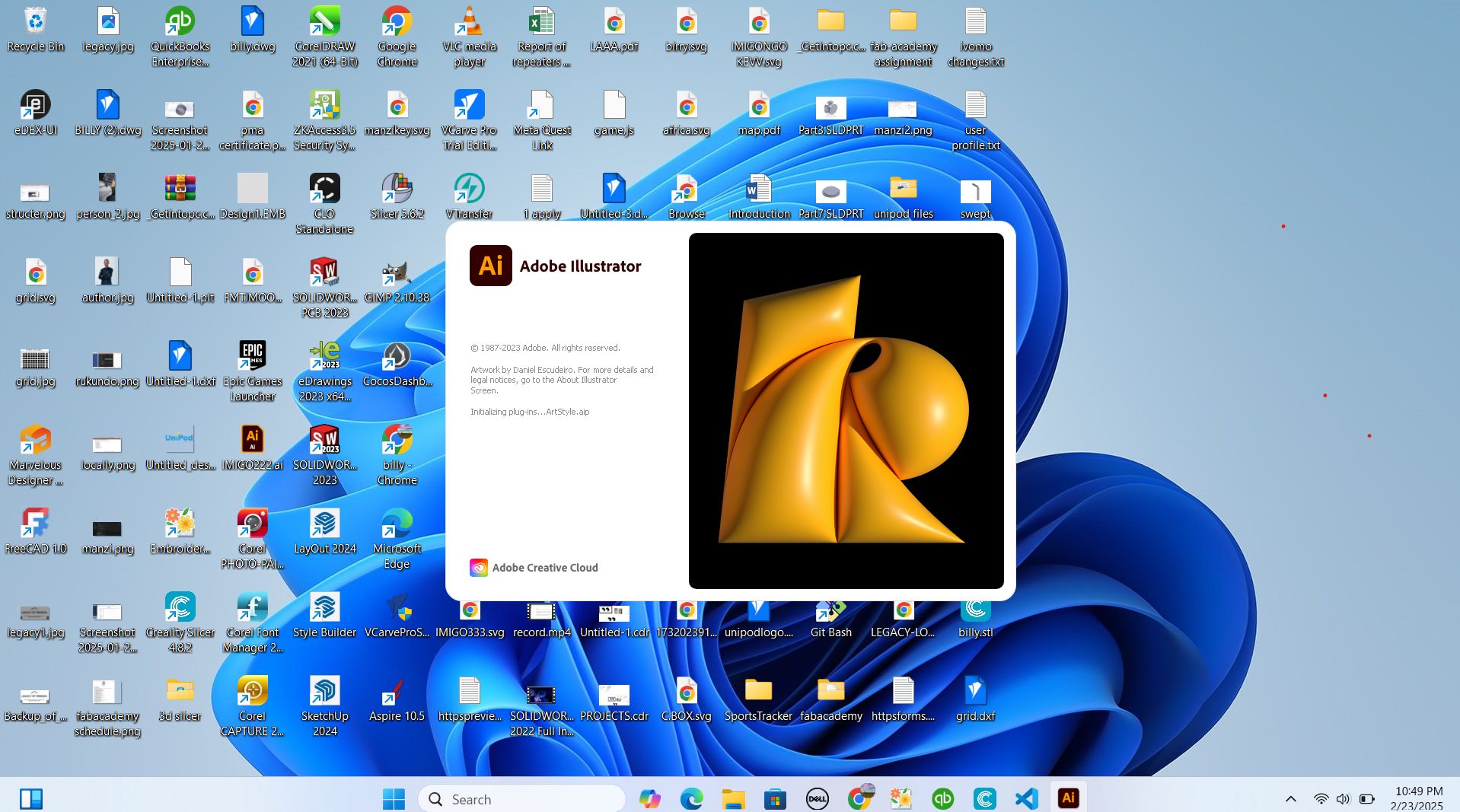Click the Epic Games Launcher shortcut

tap(252, 371)
